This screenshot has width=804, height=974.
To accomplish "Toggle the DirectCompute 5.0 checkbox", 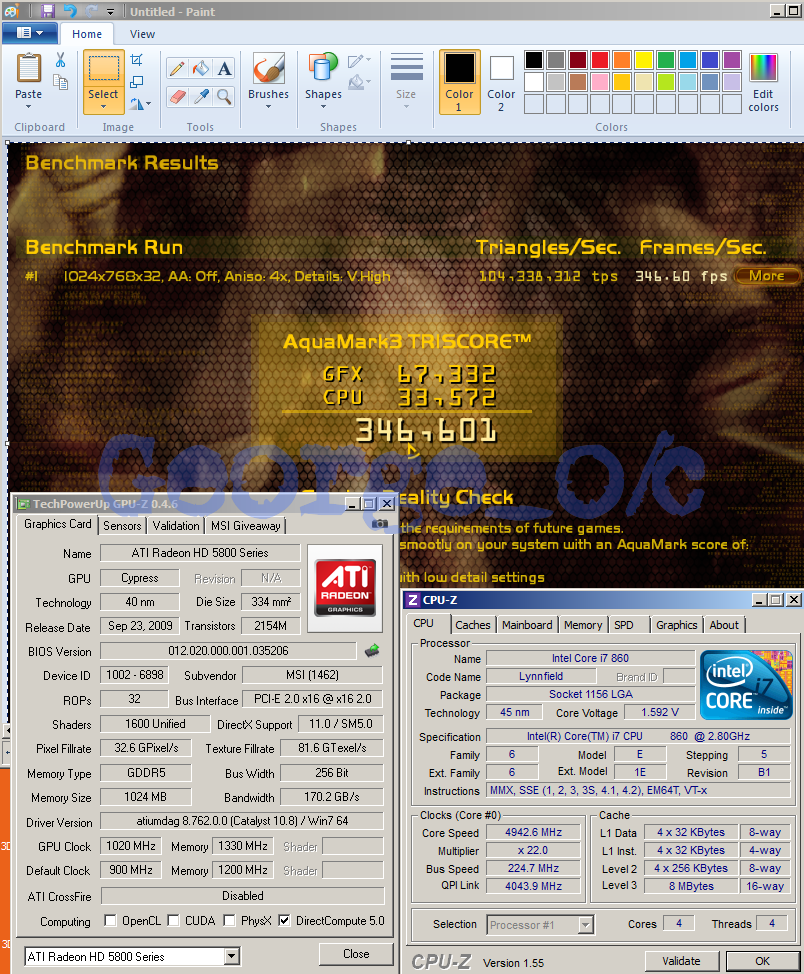I will (x=284, y=921).
